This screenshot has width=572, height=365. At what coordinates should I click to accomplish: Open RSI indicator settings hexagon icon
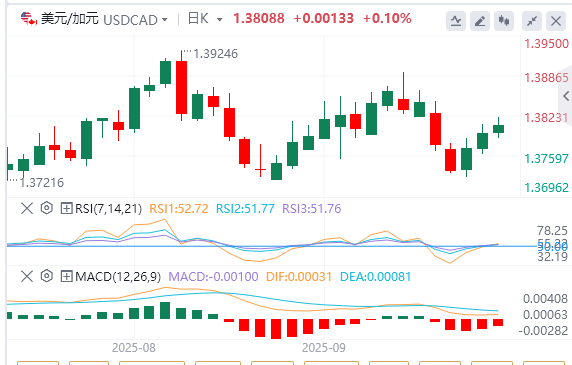click(47, 208)
